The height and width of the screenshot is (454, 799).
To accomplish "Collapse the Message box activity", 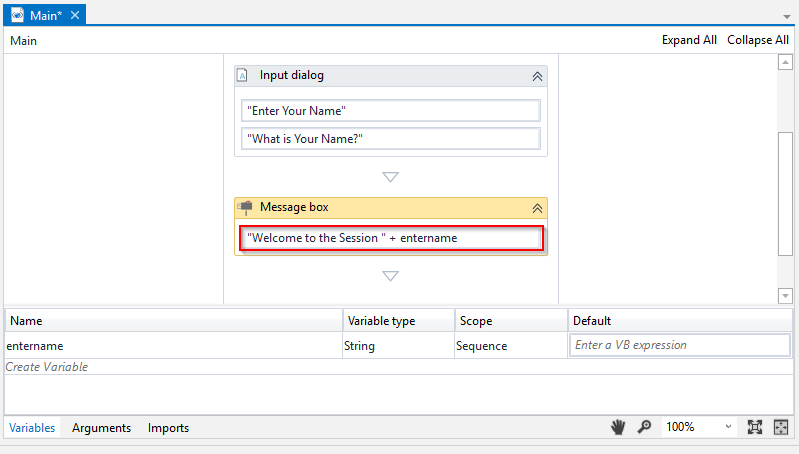I will (x=537, y=208).
